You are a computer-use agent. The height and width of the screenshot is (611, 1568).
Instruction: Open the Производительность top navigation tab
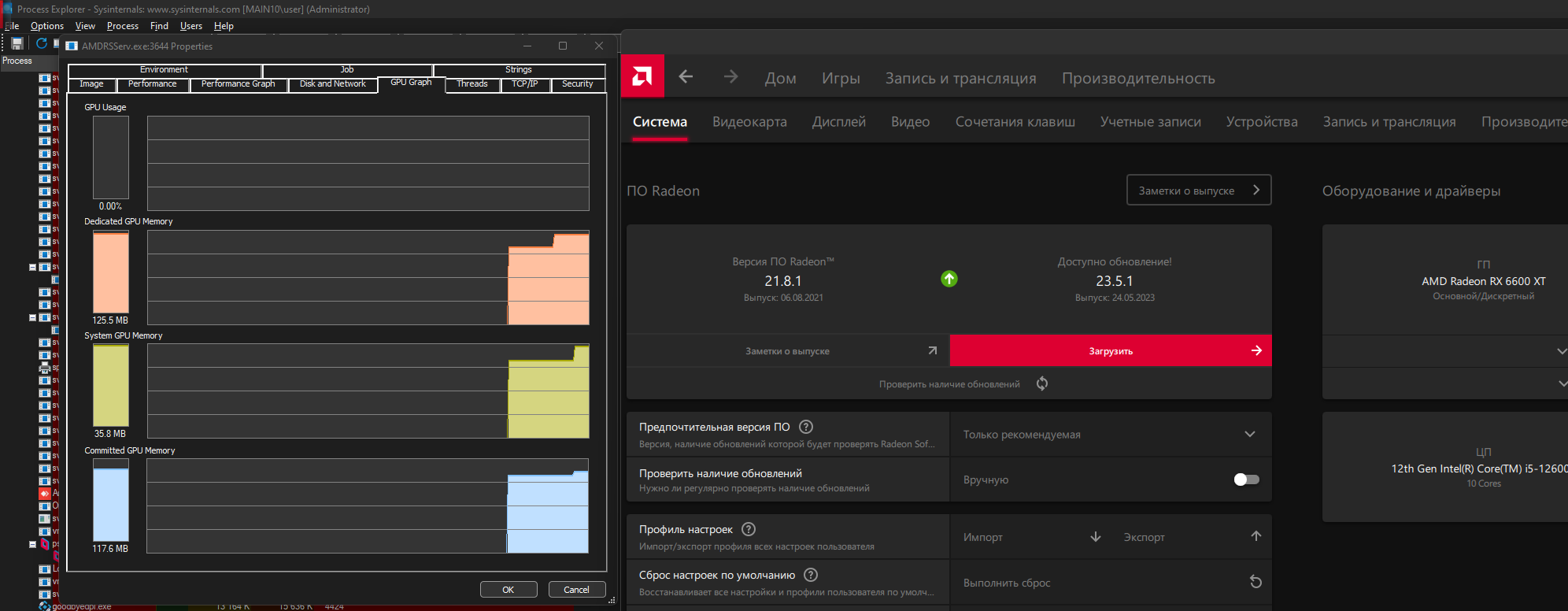(x=1138, y=78)
